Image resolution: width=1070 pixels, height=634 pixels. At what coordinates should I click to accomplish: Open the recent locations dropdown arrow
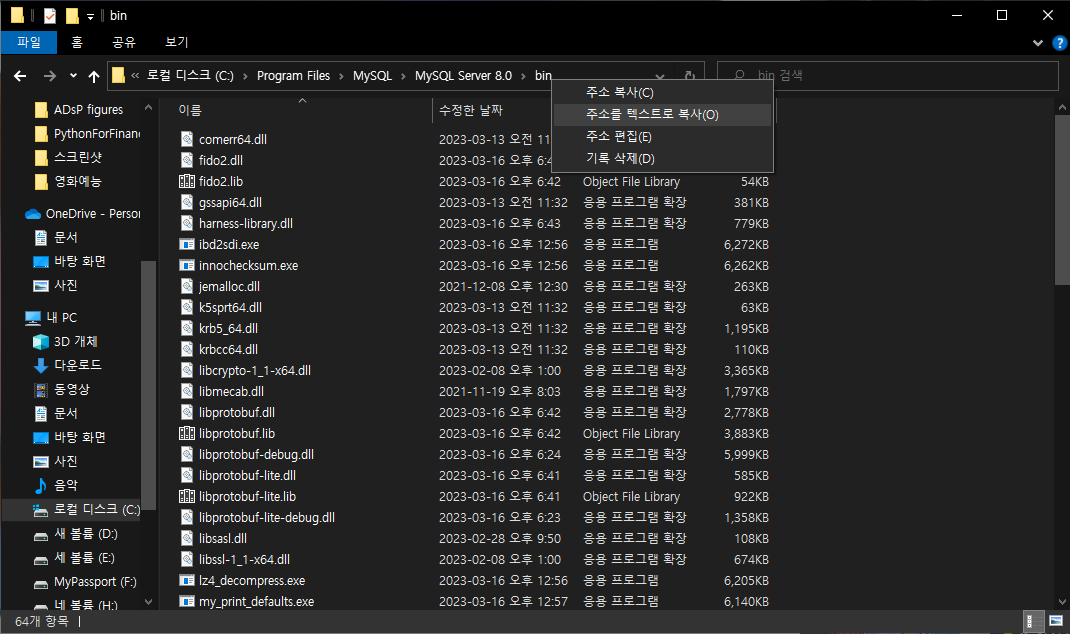[73, 76]
